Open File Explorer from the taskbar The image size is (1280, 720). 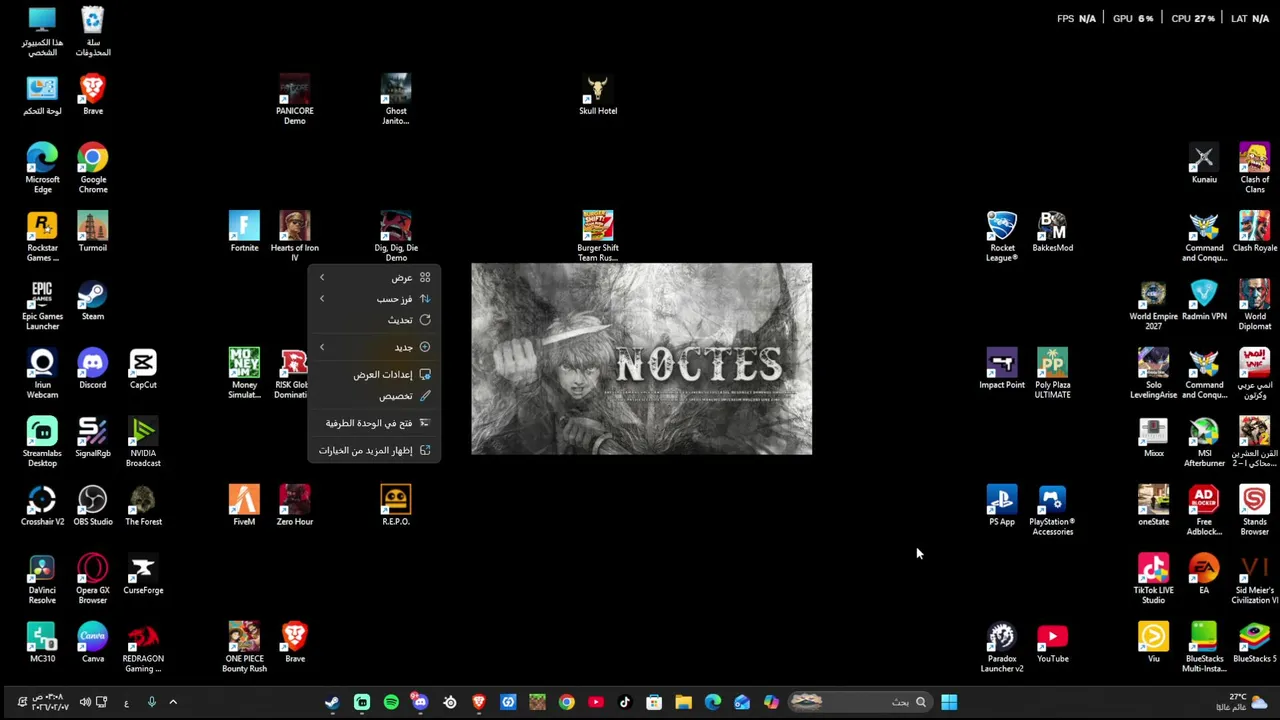pos(683,702)
